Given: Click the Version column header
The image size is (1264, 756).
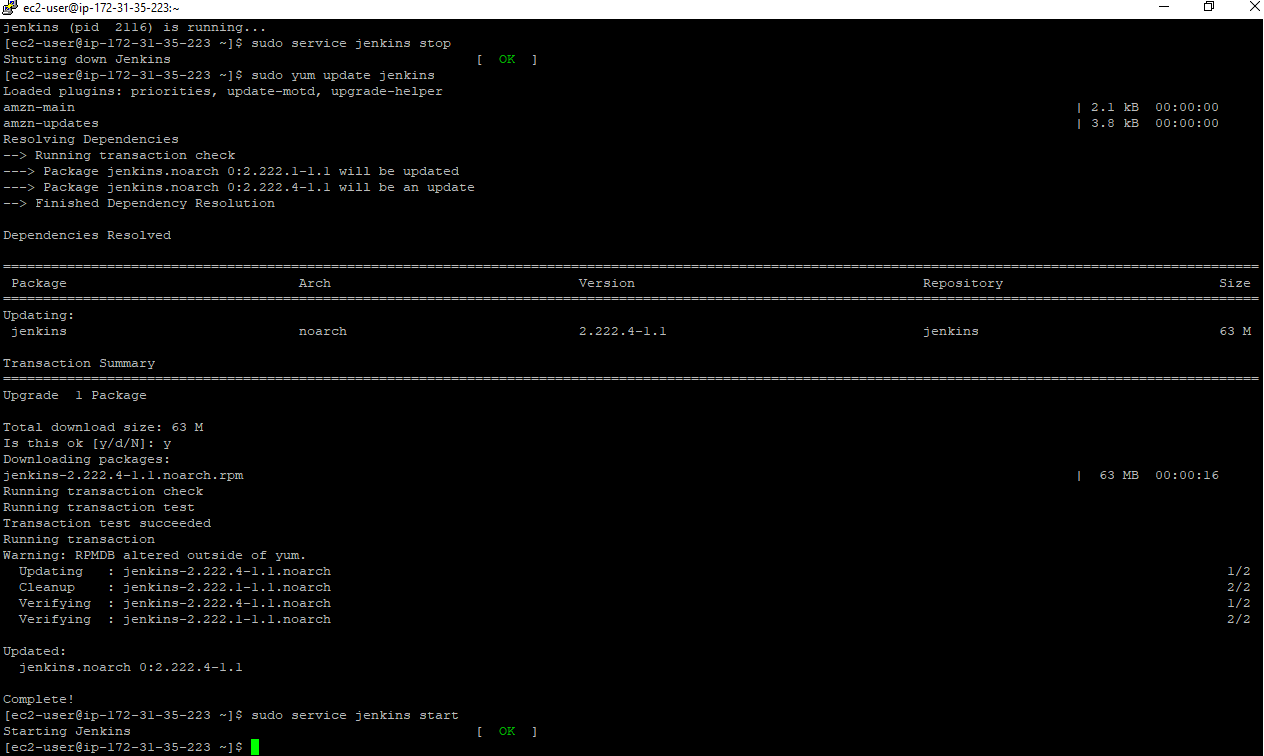Looking at the screenshot, I should [607, 284].
